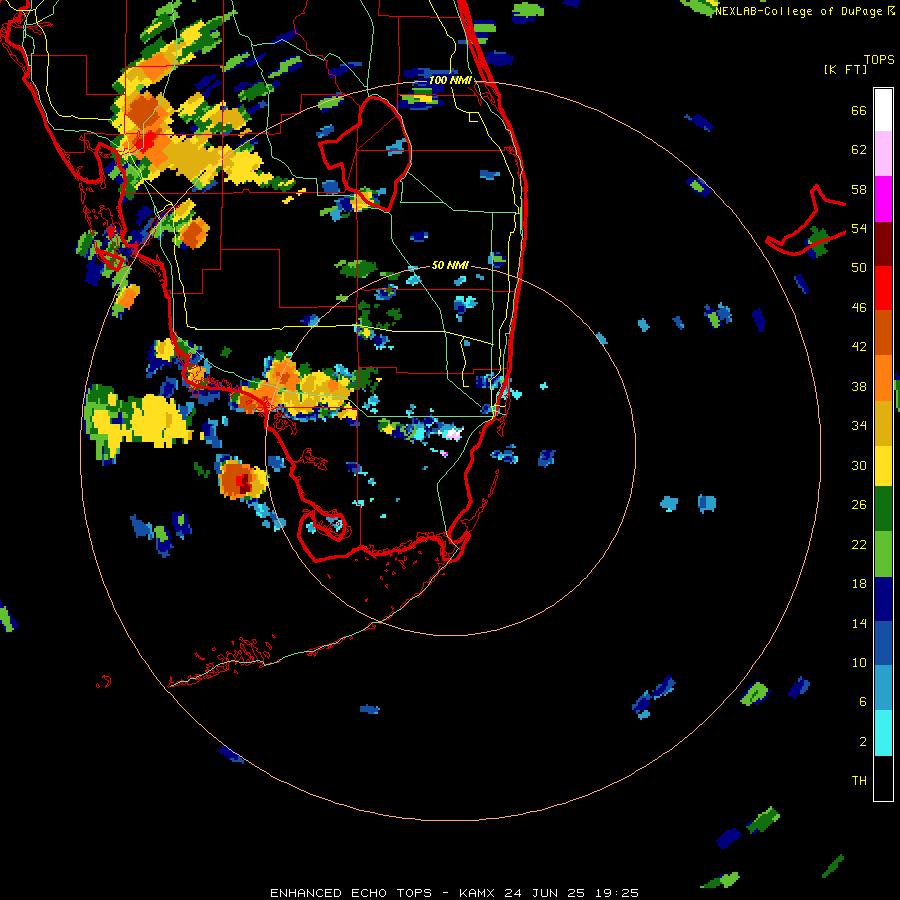Click the "19:25" timestamp

coord(617,893)
